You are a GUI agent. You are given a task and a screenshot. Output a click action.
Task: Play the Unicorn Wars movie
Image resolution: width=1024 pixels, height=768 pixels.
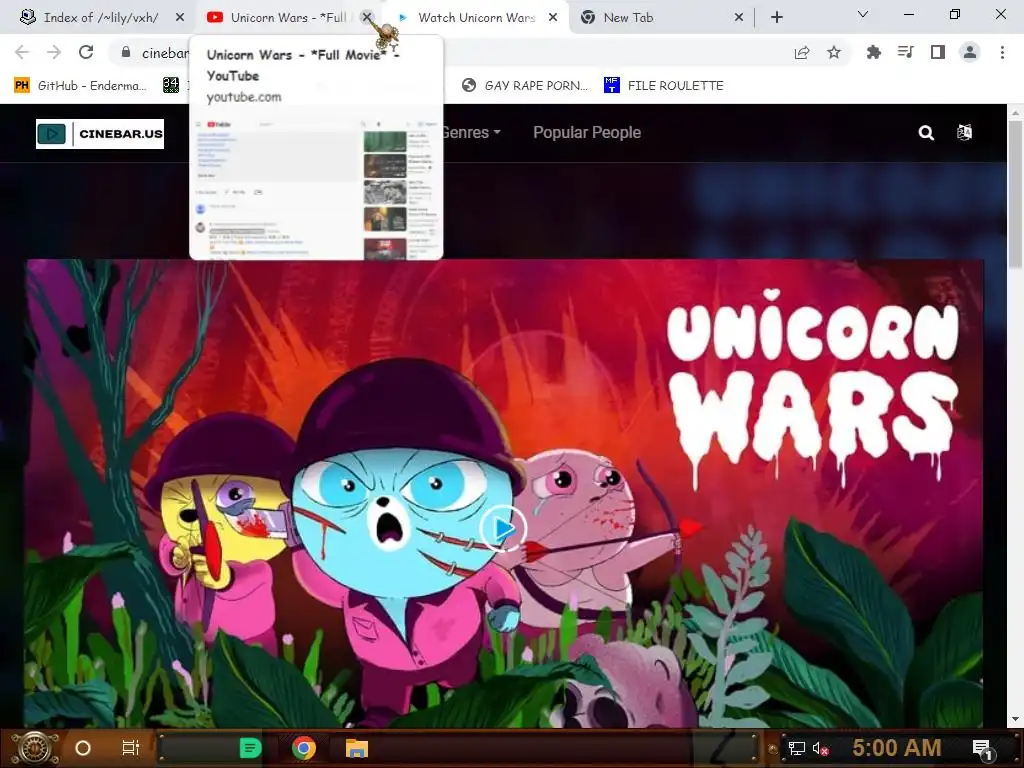(x=503, y=528)
